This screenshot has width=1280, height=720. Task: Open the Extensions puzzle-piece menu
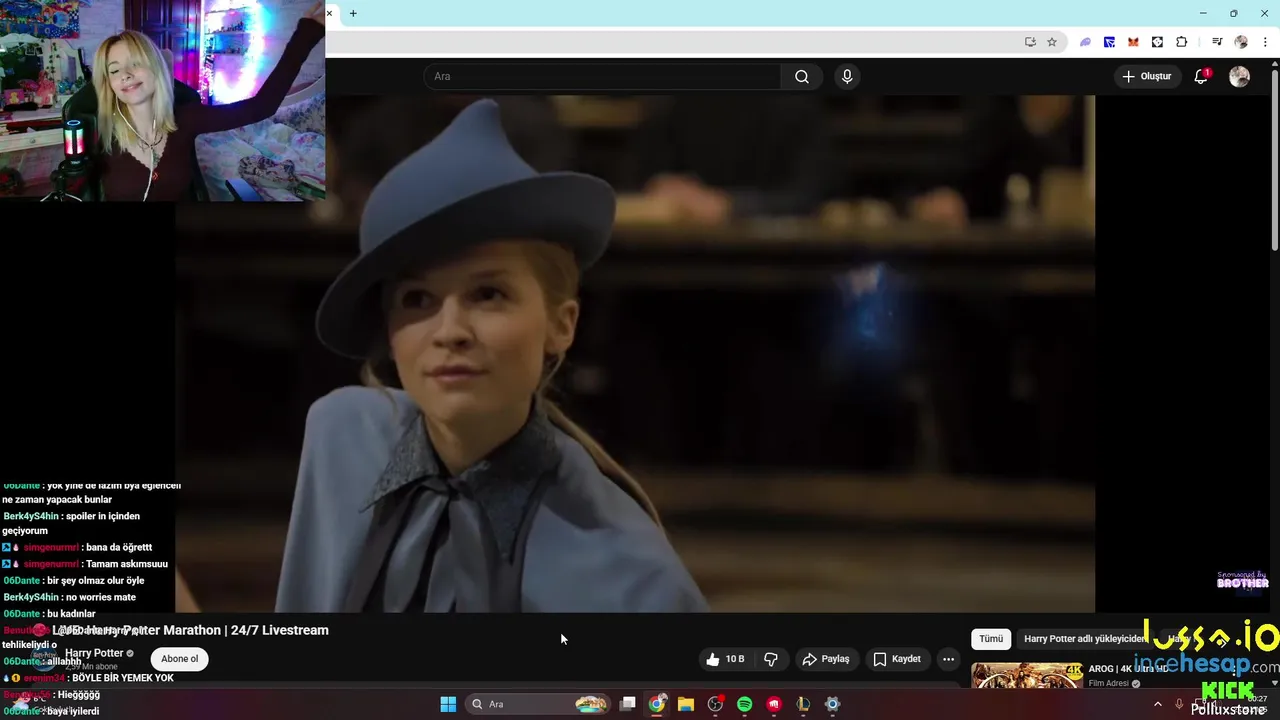pyautogui.click(x=1181, y=42)
